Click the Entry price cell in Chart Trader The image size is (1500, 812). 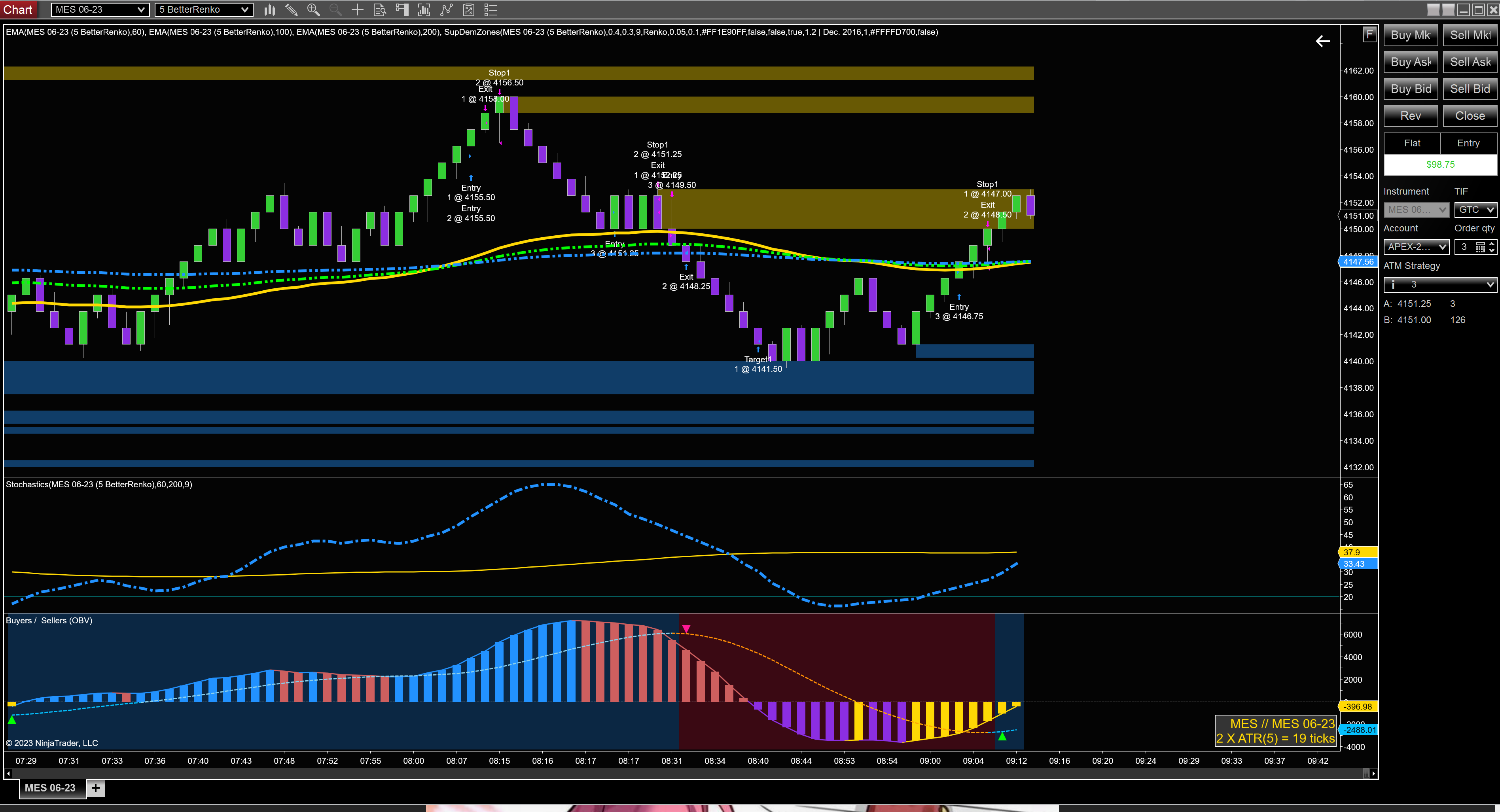click(1468, 143)
